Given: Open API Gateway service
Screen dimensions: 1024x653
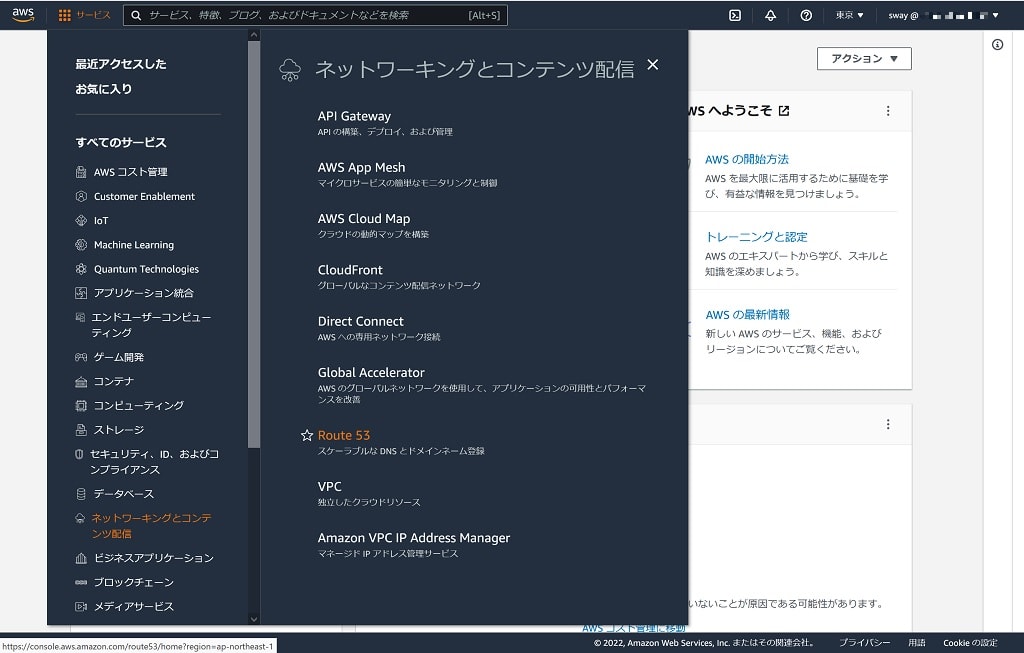Looking at the screenshot, I should [354, 116].
